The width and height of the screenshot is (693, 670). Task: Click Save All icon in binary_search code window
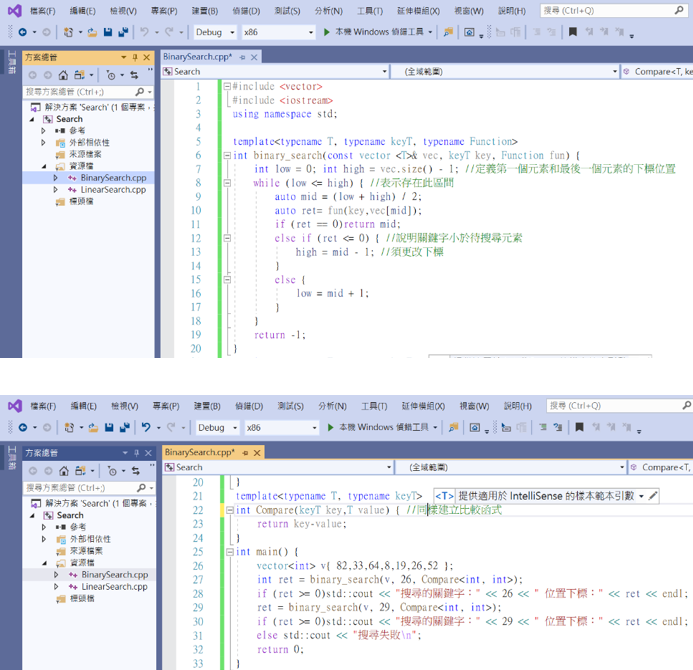click(123, 32)
